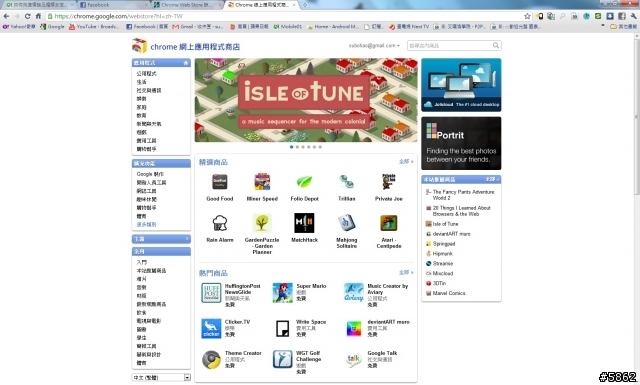Show all featured items via 全部 link
Screen dimensions: 640x385
tap(406, 162)
